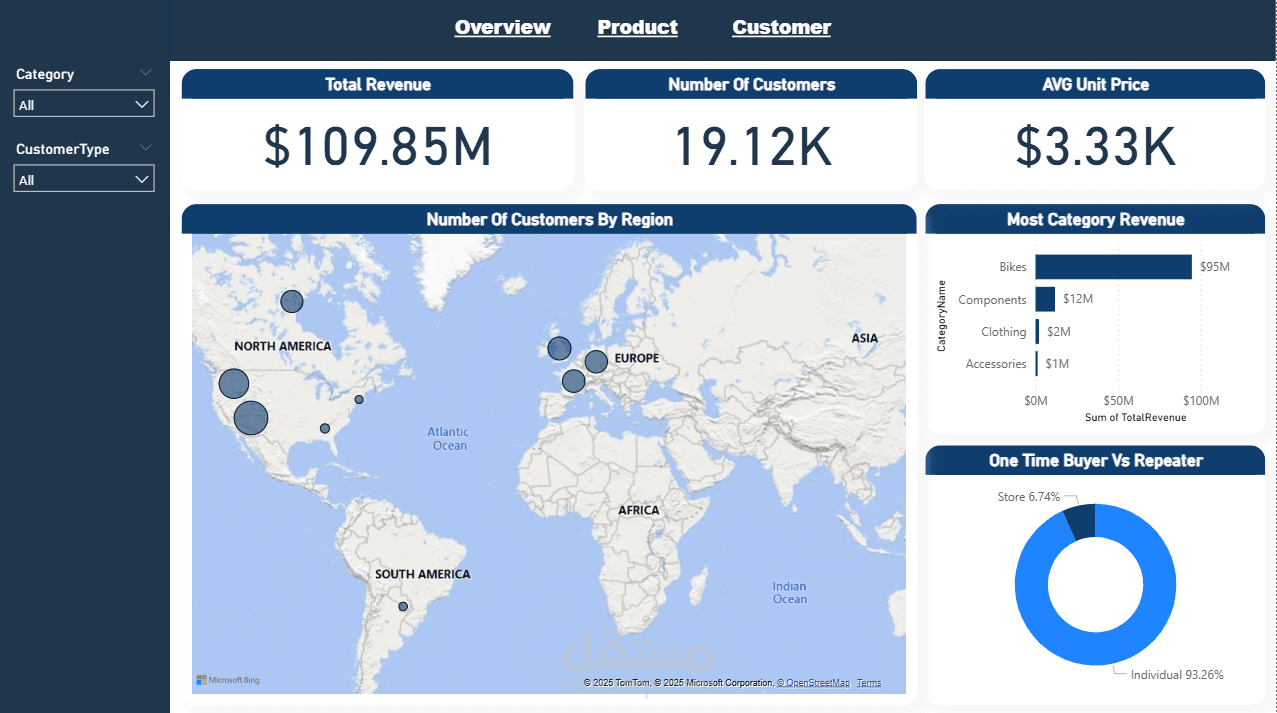Image resolution: width=1277 pixels, height=713 pixels.
Task: Click the $2M data label
Action: point(1059,331)
